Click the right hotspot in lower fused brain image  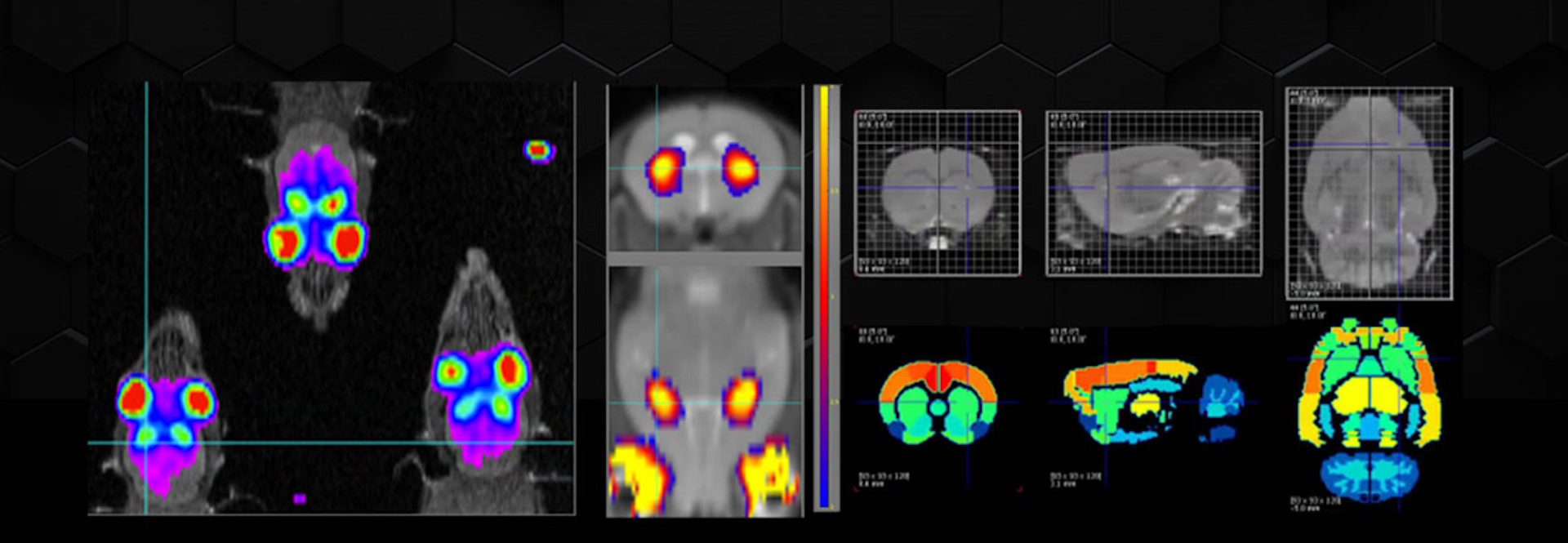742,399
